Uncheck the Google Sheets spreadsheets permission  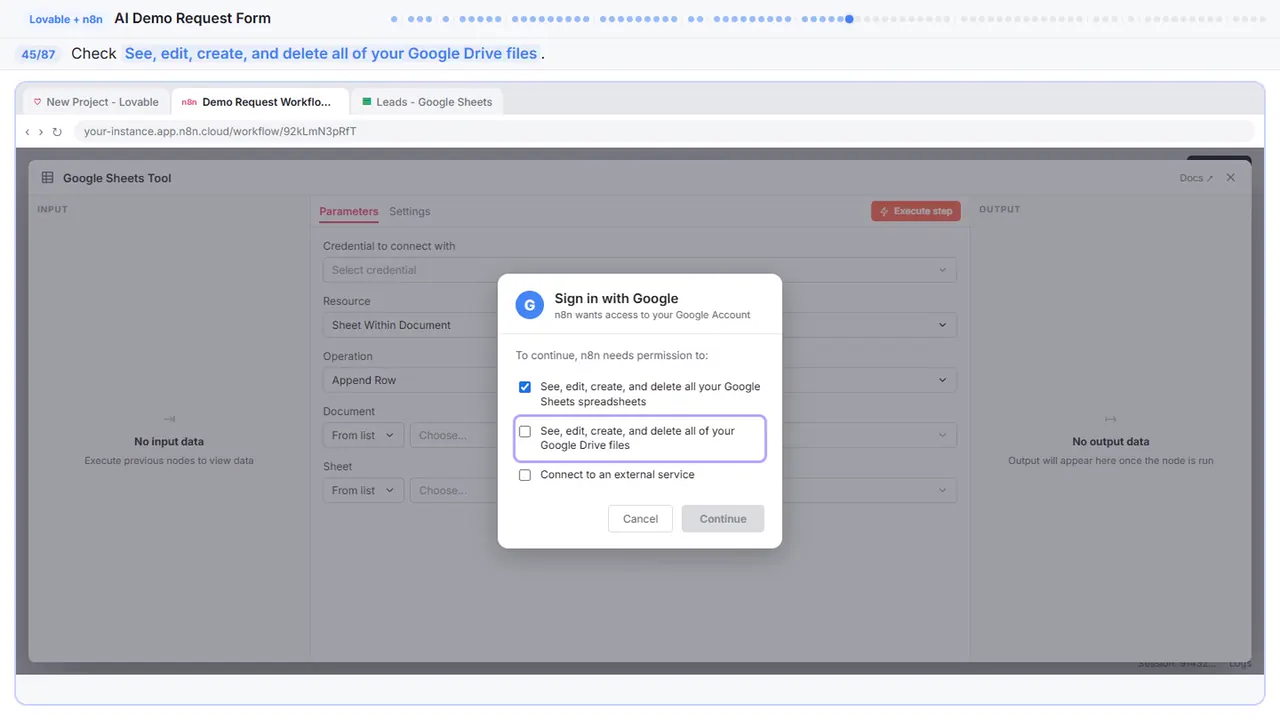click(x=525, y=387)
